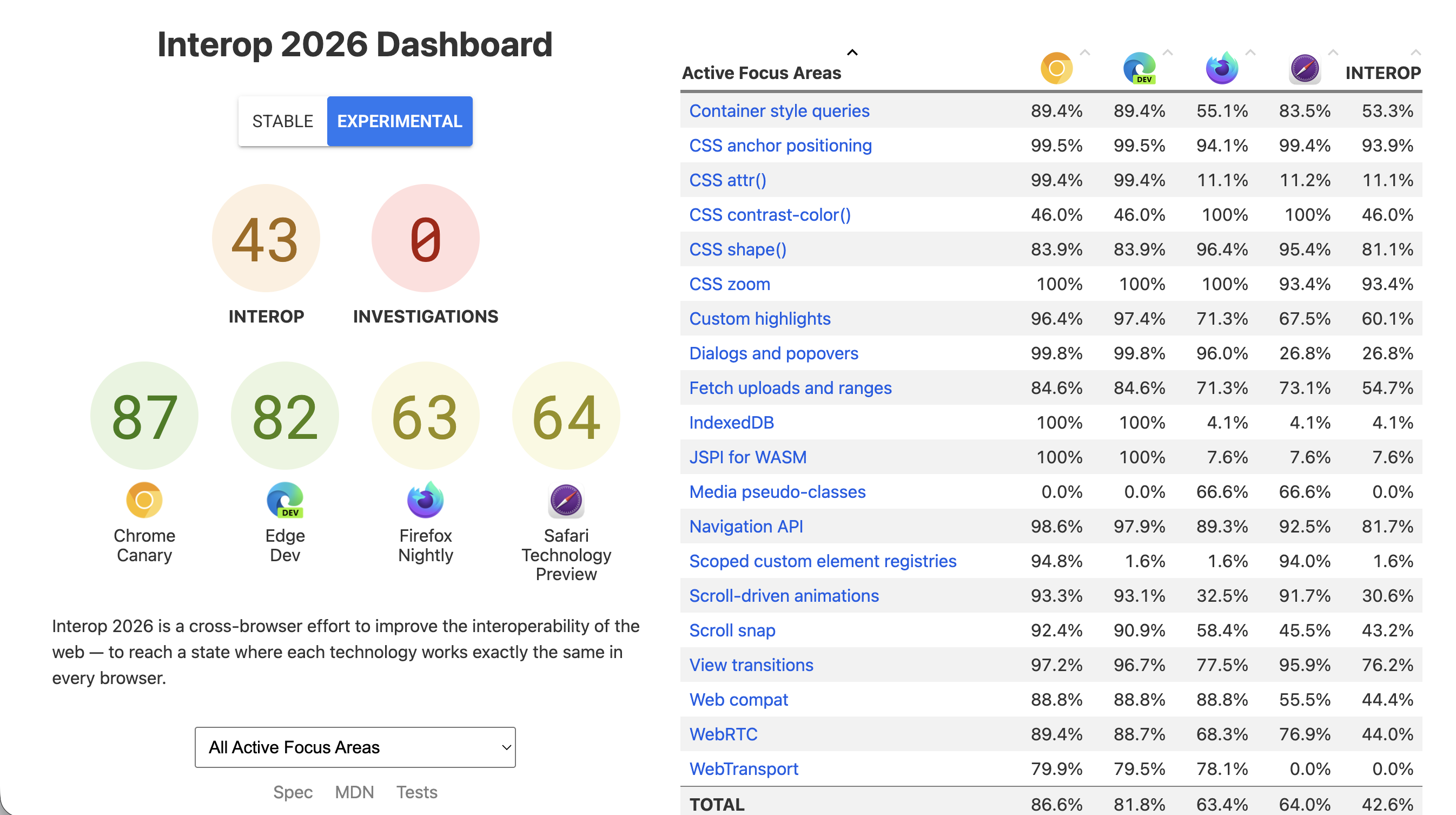This screenshot has height=815, width=1456.
Task: Click Chrome Canary icon below the 87 score
Action: (144, 500)
